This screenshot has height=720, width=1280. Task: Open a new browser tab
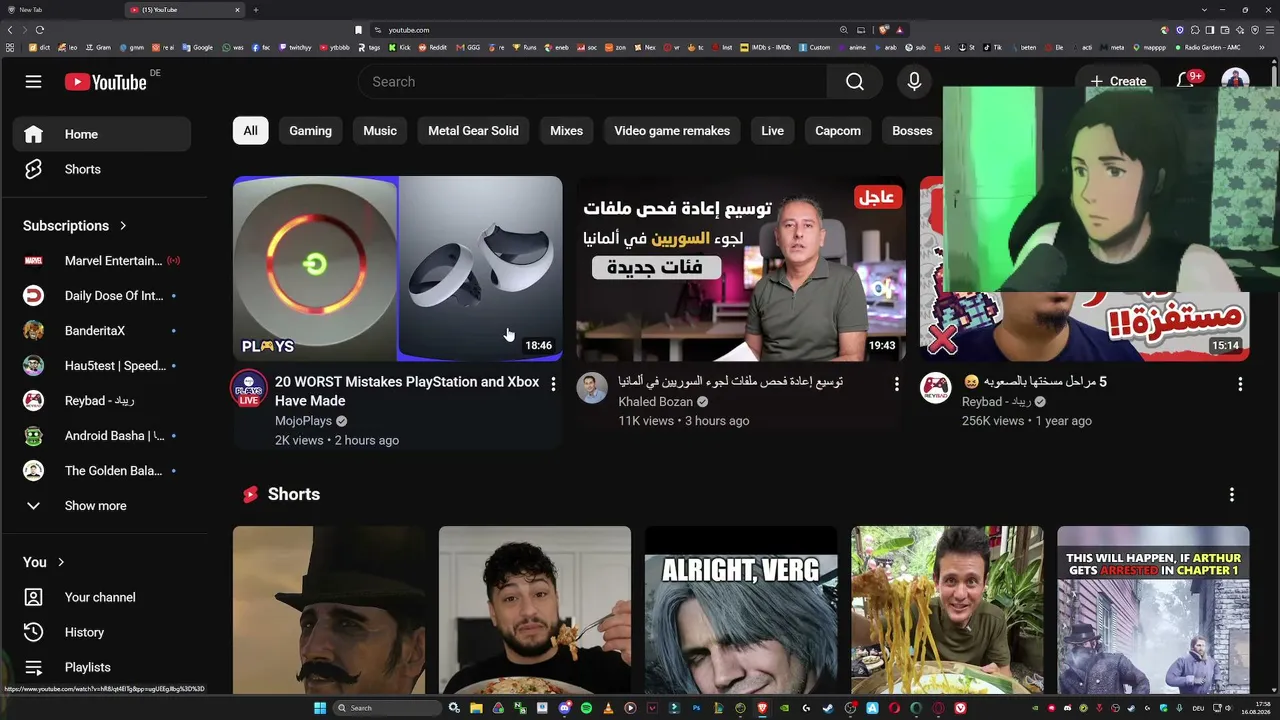[256, 10]
